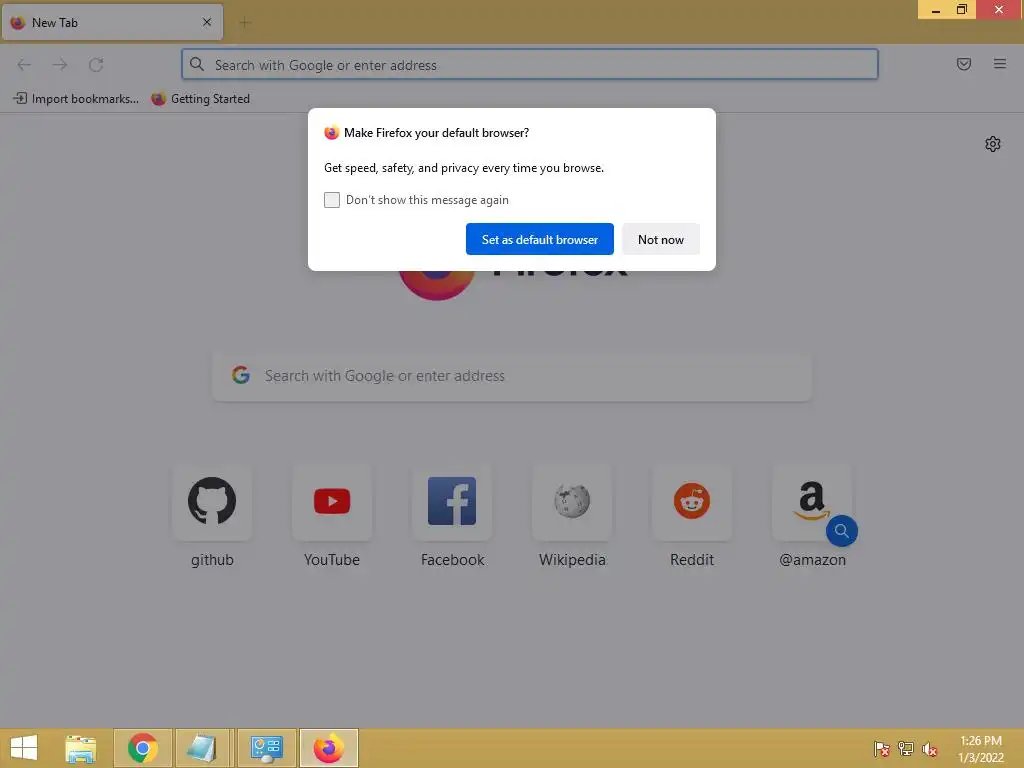Viewport: 1024px width, 768px height.
Task: Select the New Tab tab
Action: 112,22
